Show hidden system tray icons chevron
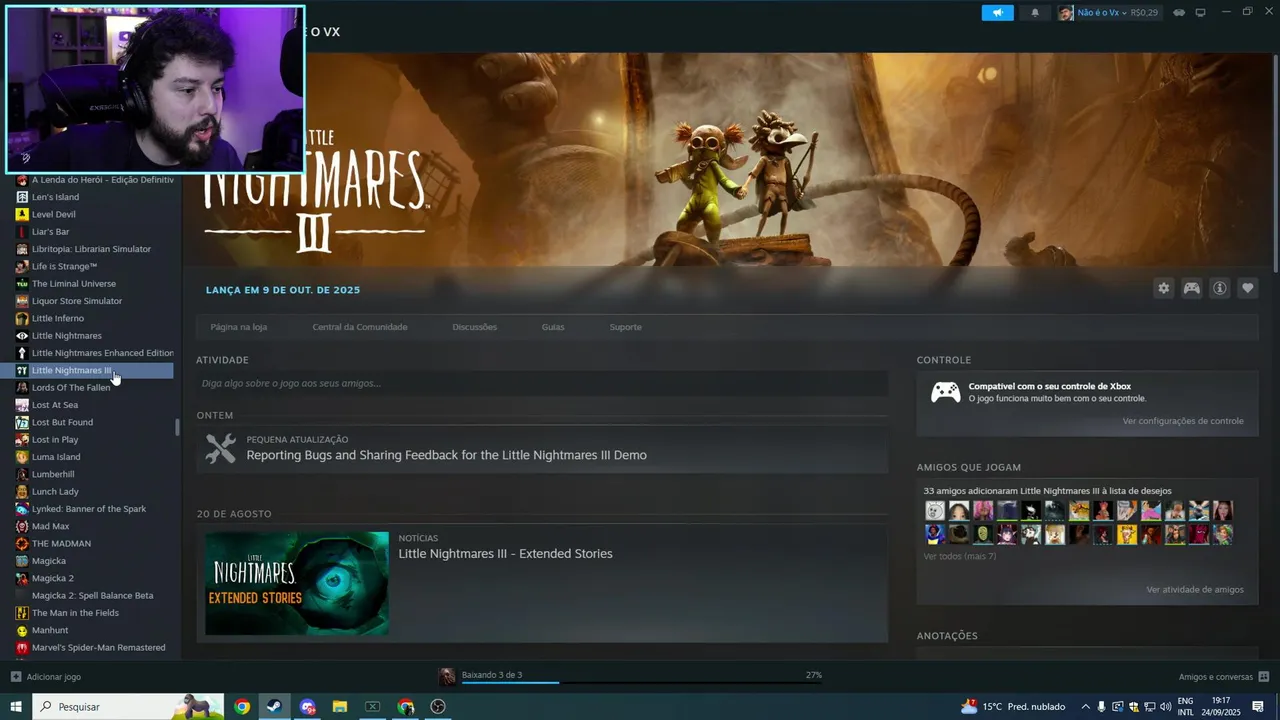Viewport: 1280px width, 720px height. (1085, 707)
